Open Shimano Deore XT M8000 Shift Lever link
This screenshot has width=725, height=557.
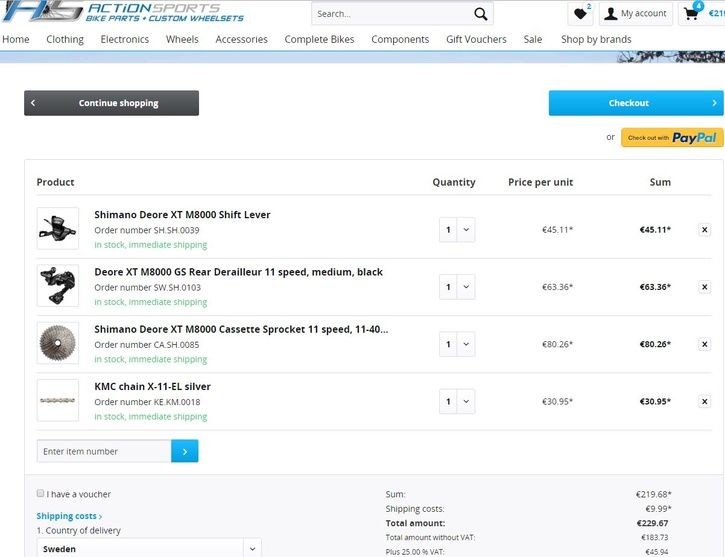[x=182, y=214]
